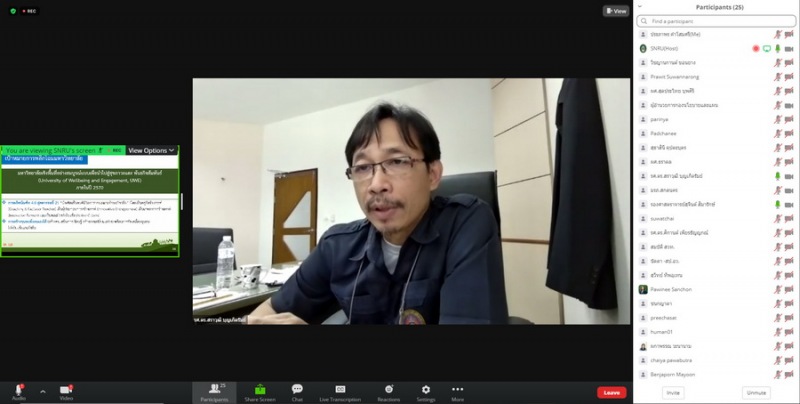Toggle the Audio mute microphone
The image size is (800, 404).
[17, 390]
